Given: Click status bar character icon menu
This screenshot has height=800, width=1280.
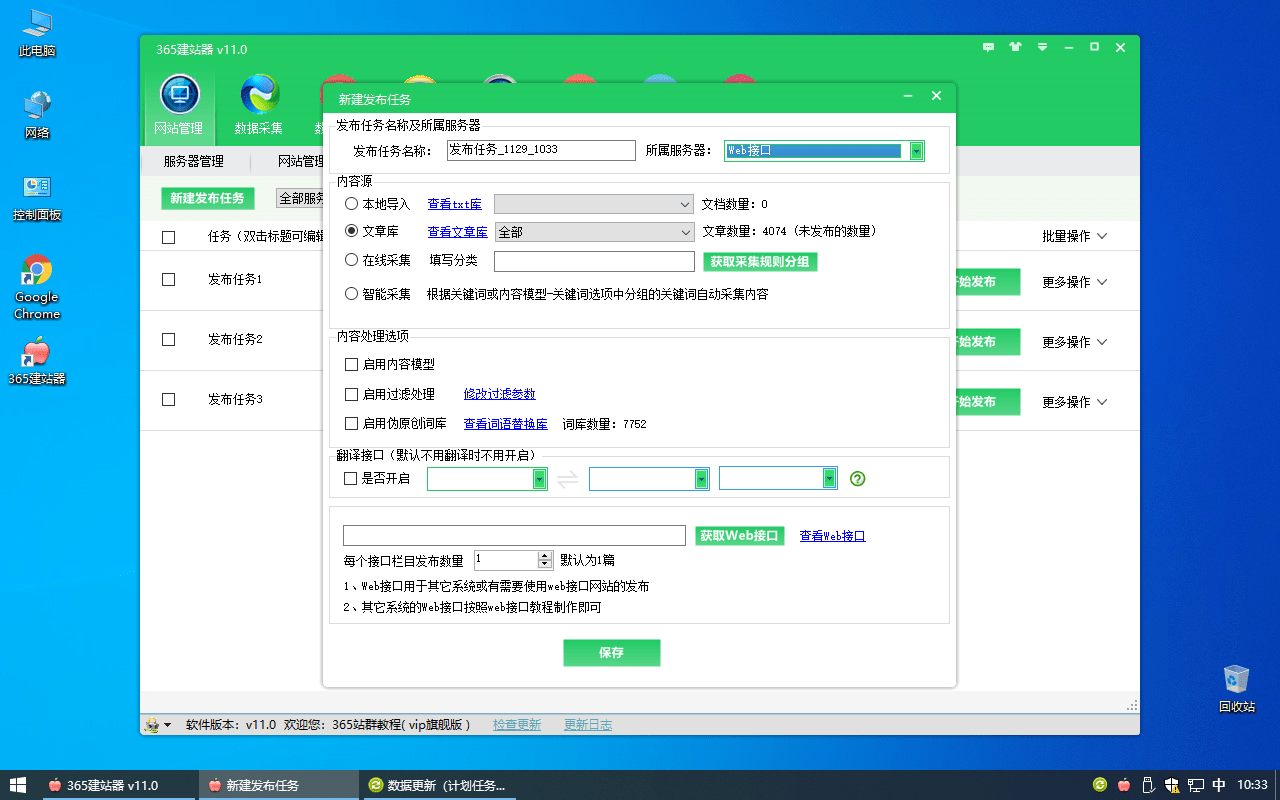Looking at the screenshot, I should (158, 725).
